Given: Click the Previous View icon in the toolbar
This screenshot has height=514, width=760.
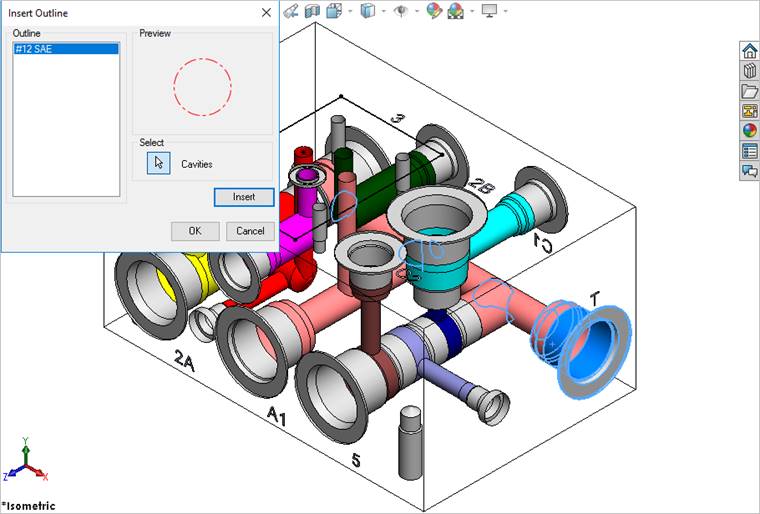Looking at the screenshot, I should [x=291, y=10].
